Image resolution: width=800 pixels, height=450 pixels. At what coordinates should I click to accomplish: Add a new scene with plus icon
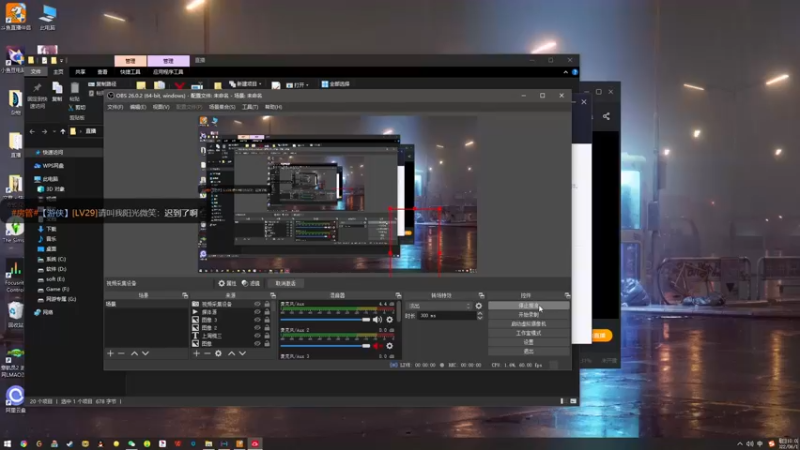click(110, 353)
